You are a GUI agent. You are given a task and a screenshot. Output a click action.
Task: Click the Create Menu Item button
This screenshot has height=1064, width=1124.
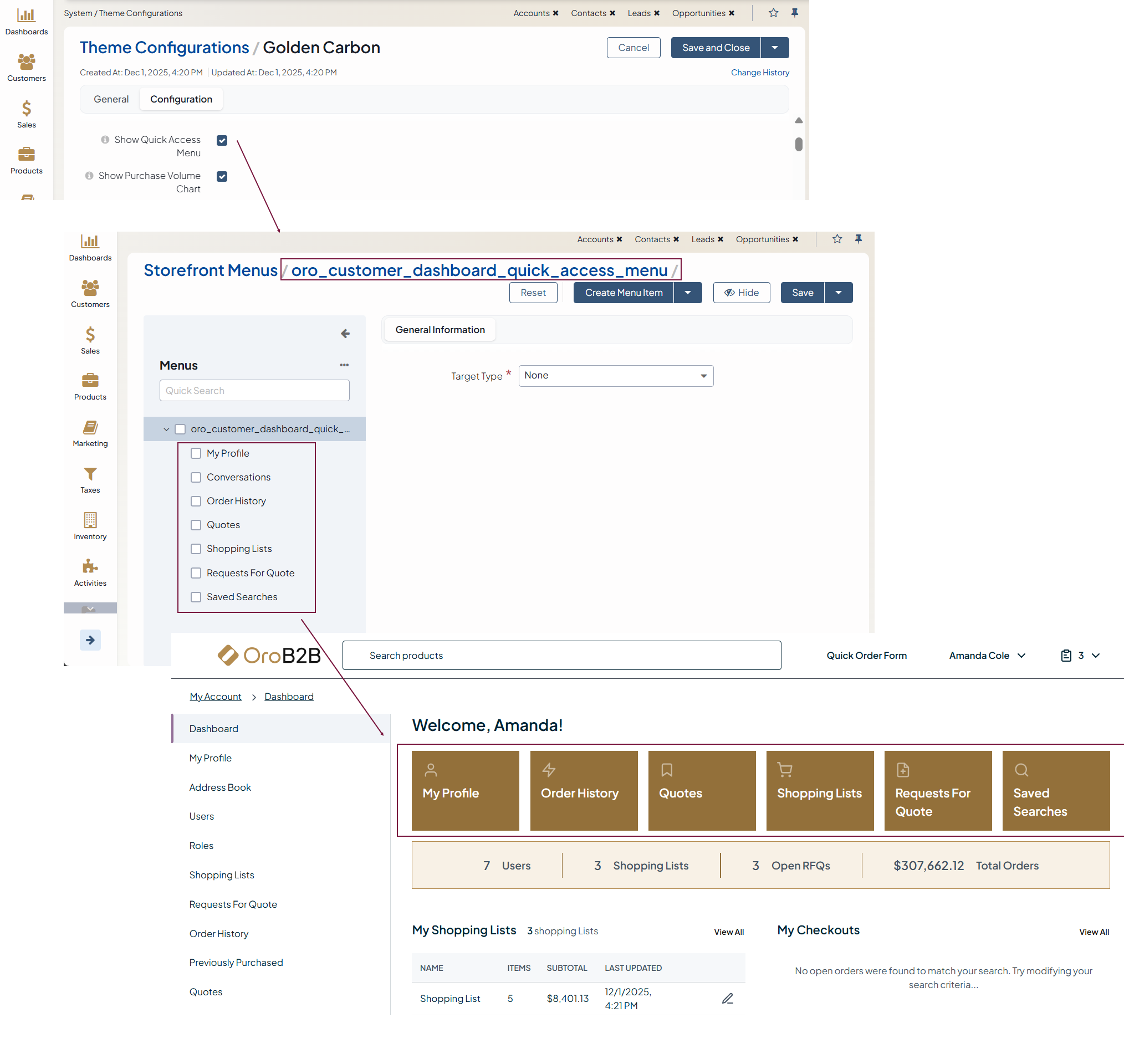(624, 293)
